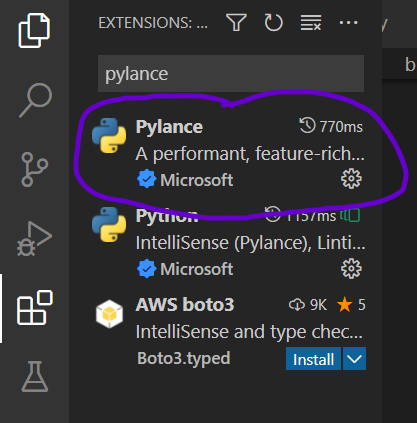Open the Testing flask view
Viewport: 417px width, 423px height.
click(35, 376)
